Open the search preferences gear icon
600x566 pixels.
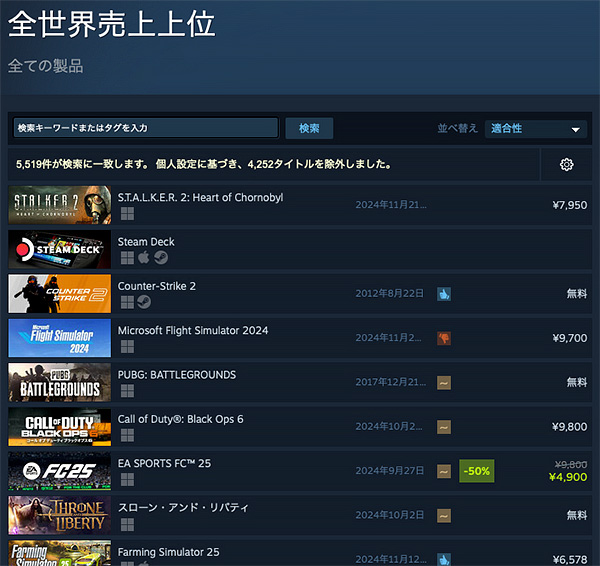[566, 165]
